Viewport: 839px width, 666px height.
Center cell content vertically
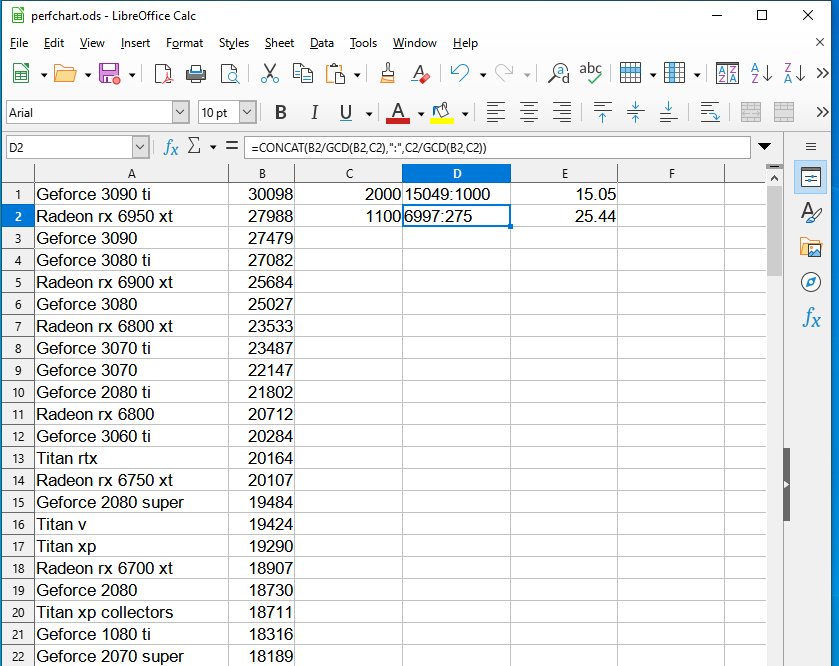[635, 112]
